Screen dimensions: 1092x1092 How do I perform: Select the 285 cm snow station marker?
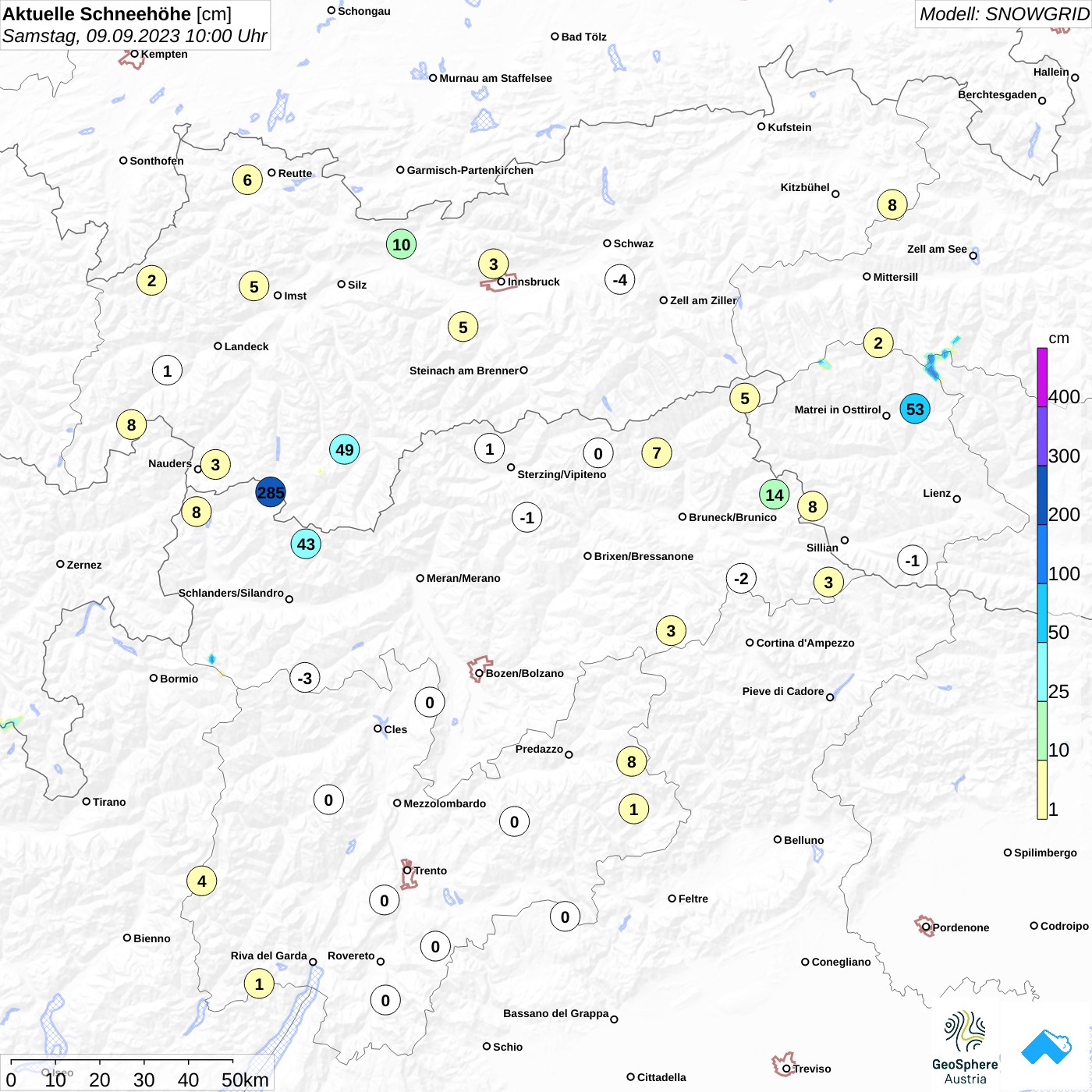click(271, 492)
